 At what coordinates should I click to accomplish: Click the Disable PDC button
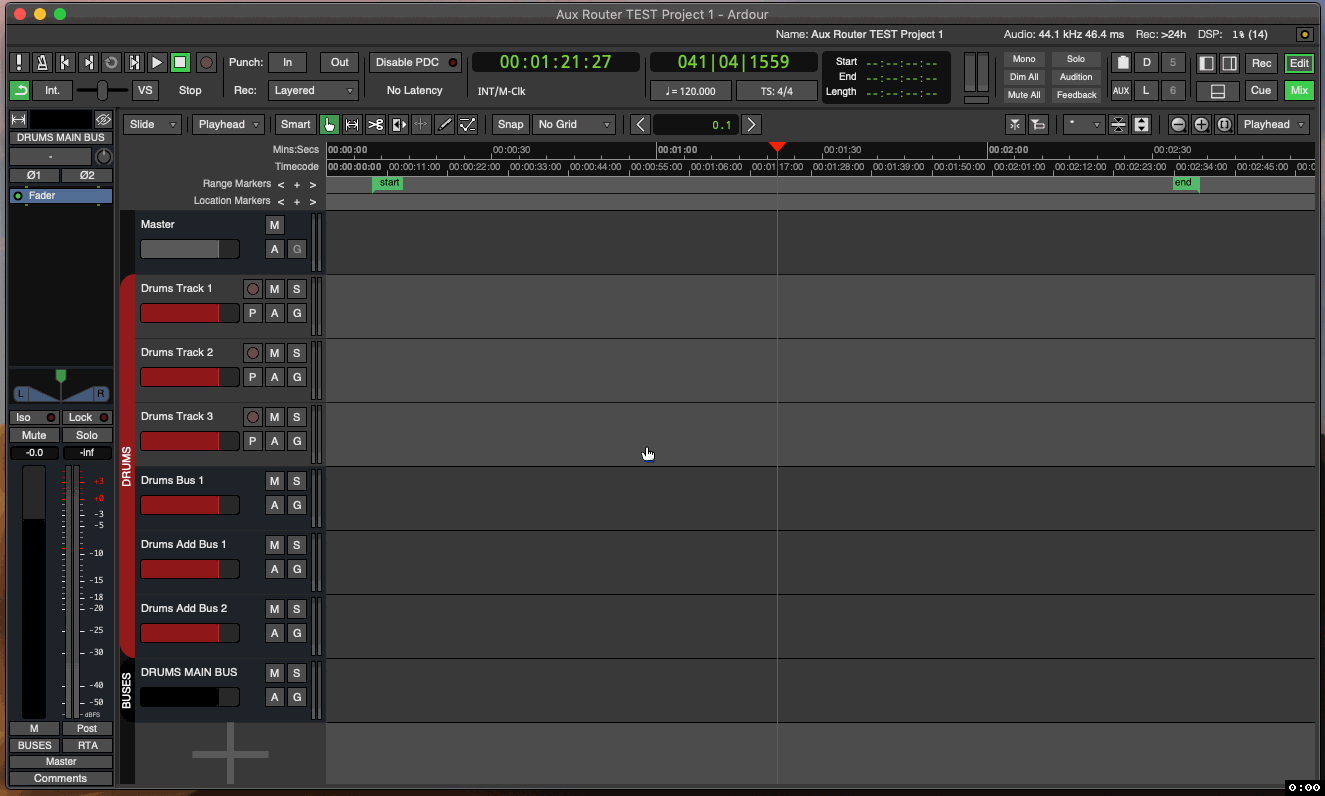tap(415, 62)
